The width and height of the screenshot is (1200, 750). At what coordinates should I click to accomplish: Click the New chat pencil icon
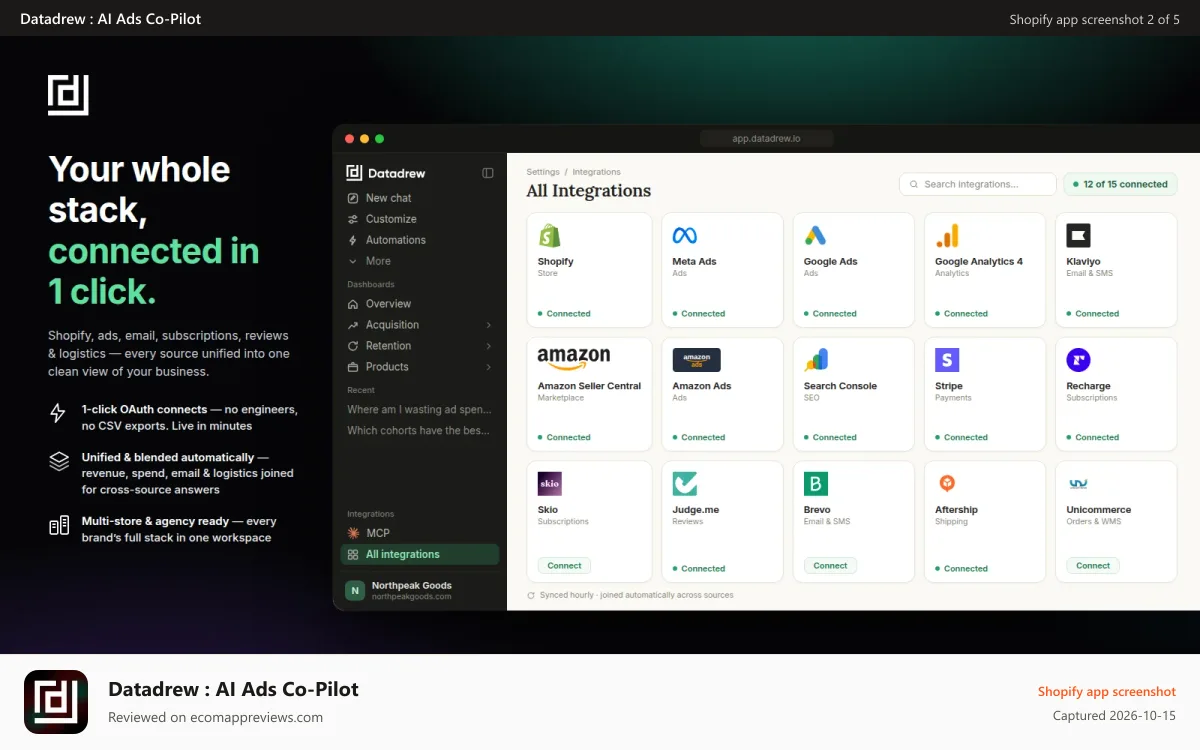click(353, 198)
